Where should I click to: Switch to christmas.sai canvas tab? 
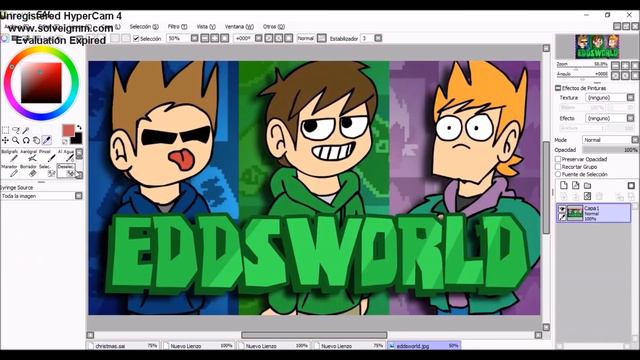coord(123,346)
